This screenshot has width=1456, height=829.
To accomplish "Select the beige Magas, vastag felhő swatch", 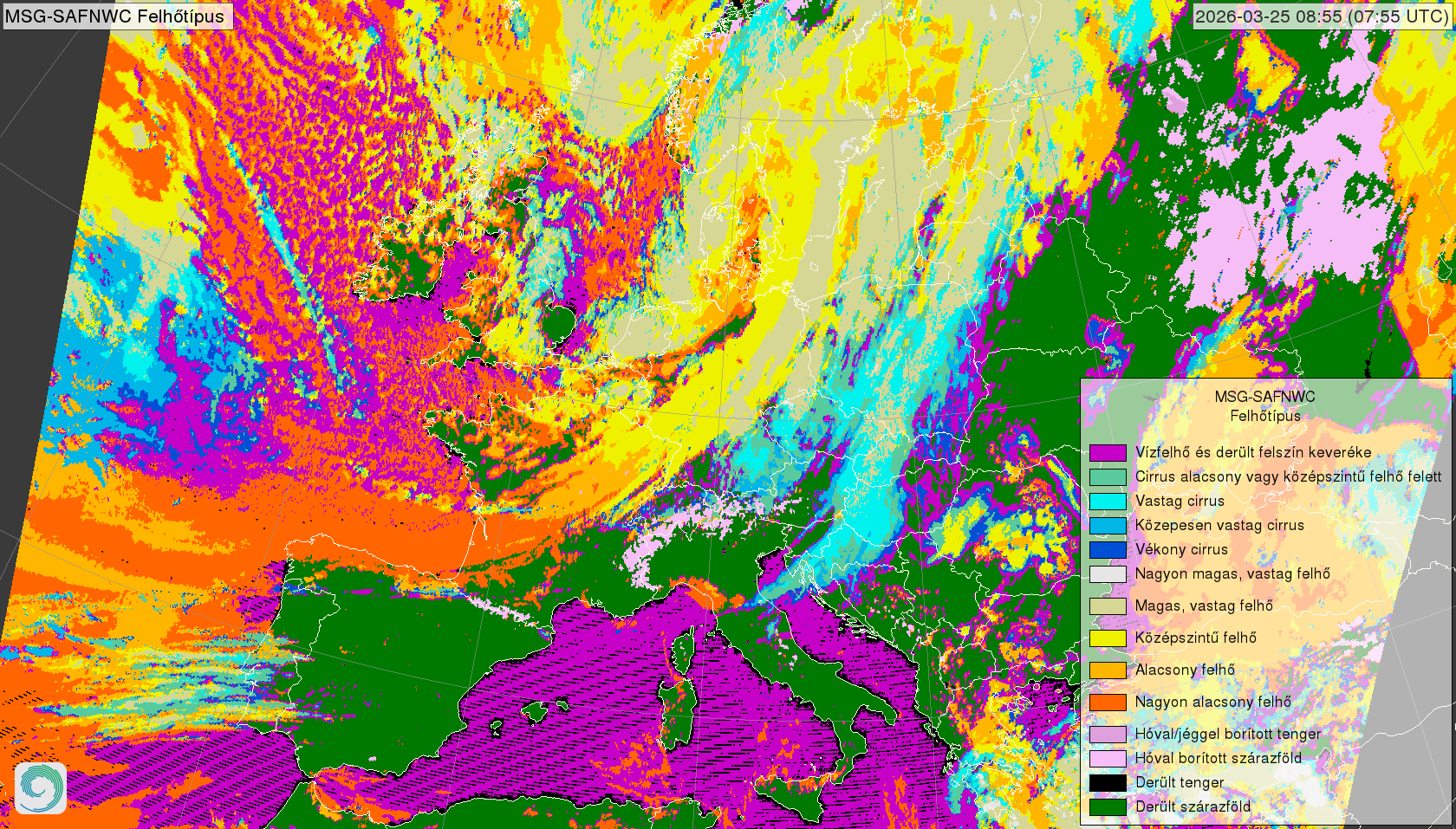I will pos(1108,606).
